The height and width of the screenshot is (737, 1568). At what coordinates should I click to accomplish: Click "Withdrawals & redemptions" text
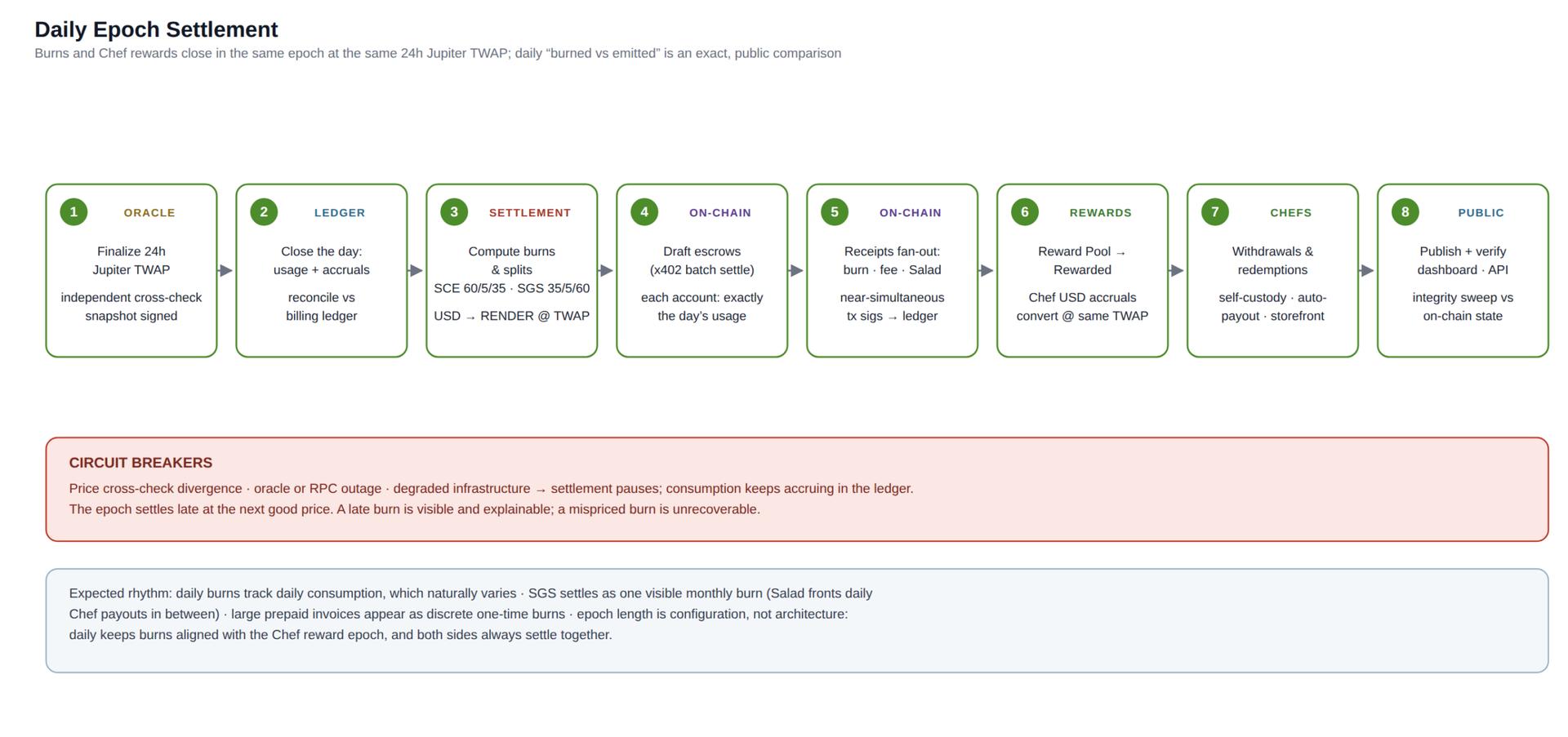point(1273,260)
